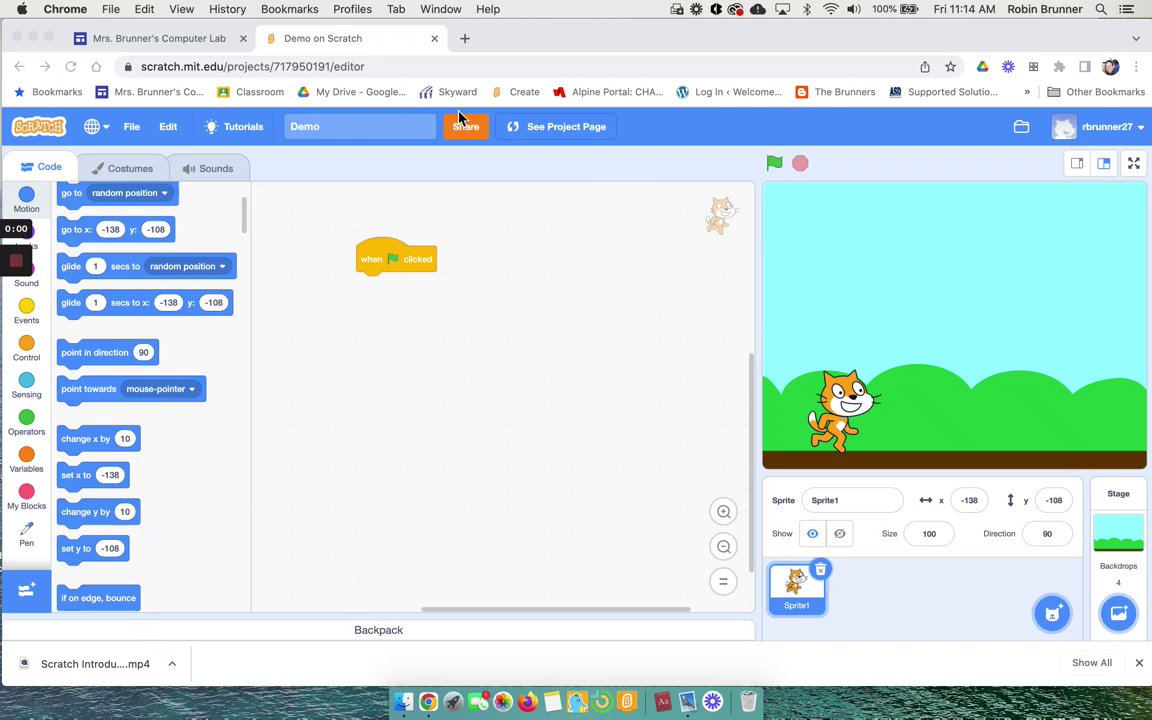
Task: Switch to small stage layout icon
Action: pos(1077,163)
